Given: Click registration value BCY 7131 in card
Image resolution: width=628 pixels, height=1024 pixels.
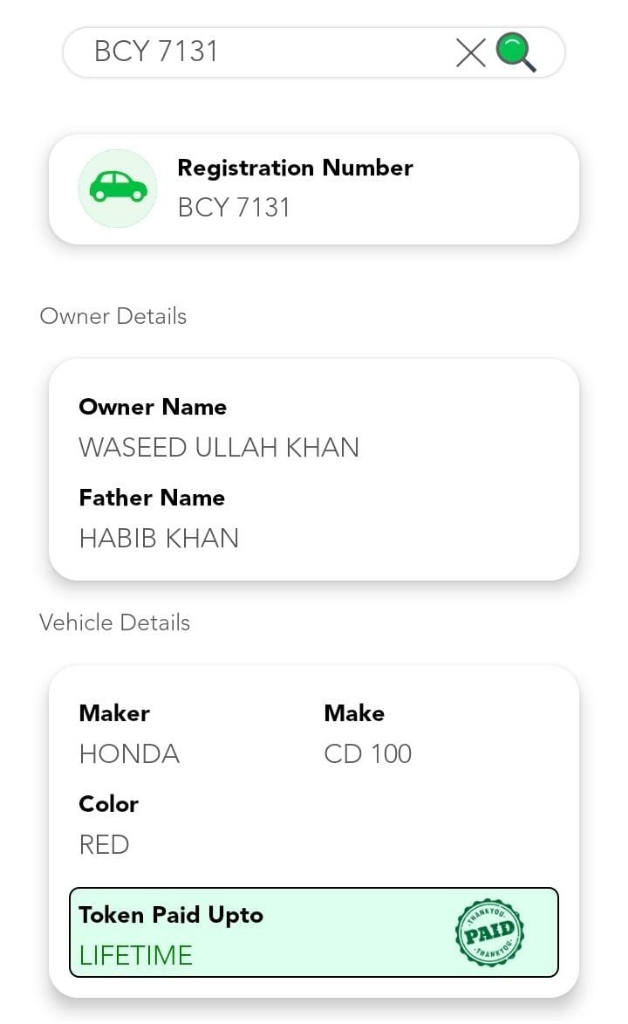Looking at the screenshot, I should [x=234, y=208].
